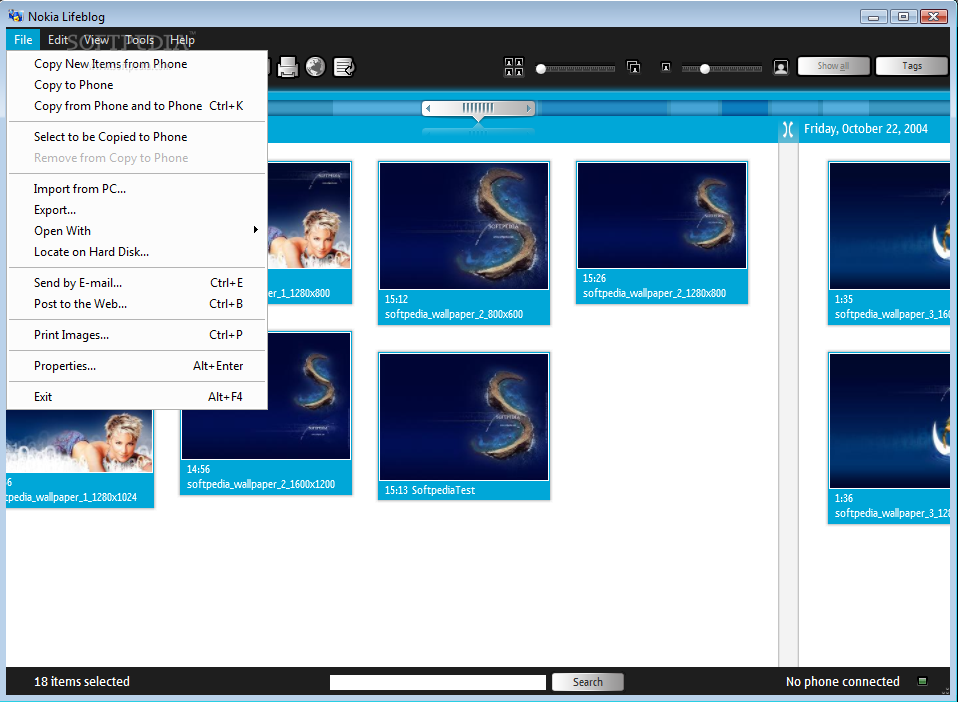
Task: Click the Nokia Lifeblog title bar icon
Action: (16, 16)
